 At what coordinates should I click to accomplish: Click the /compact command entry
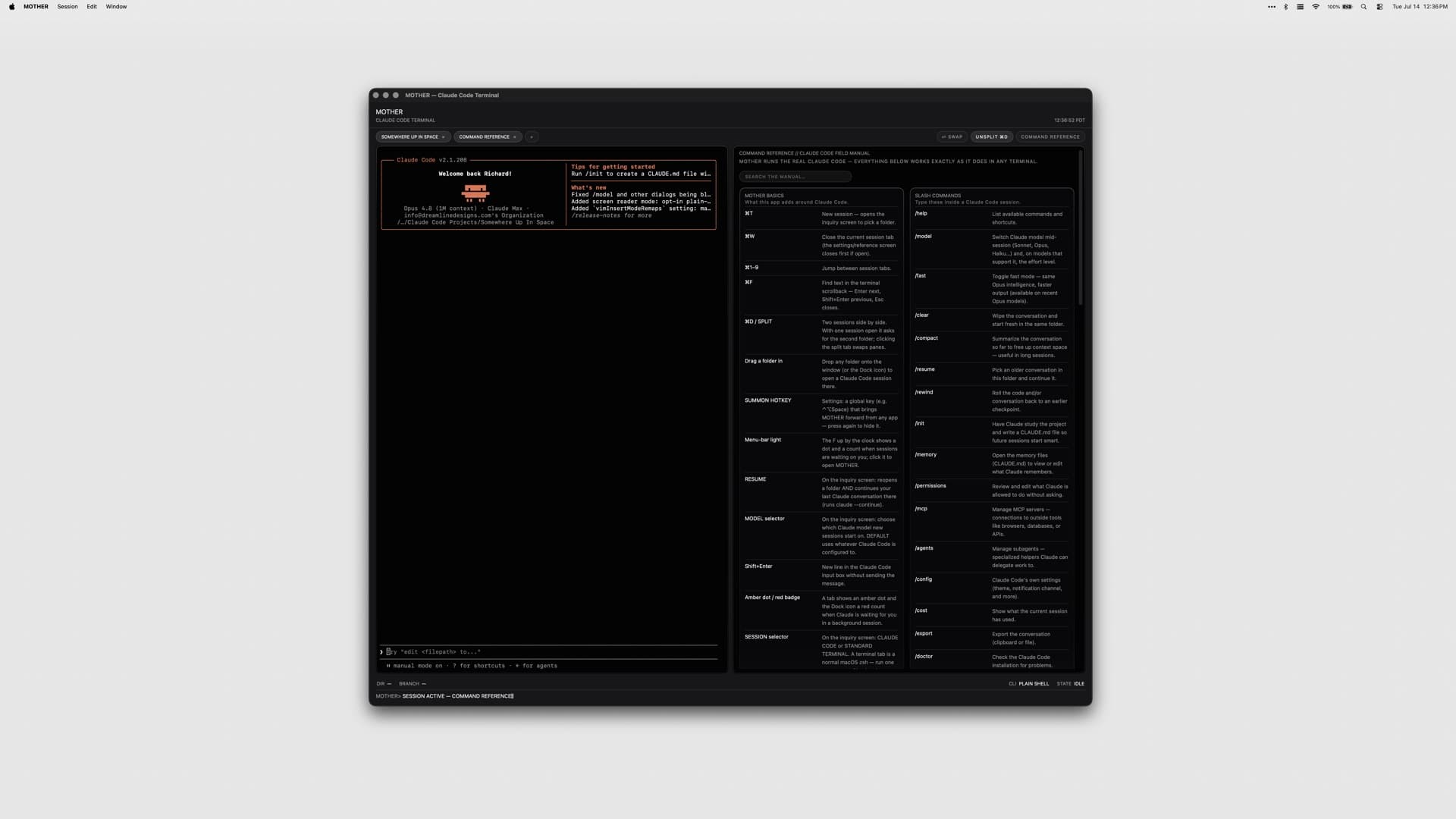991,347
